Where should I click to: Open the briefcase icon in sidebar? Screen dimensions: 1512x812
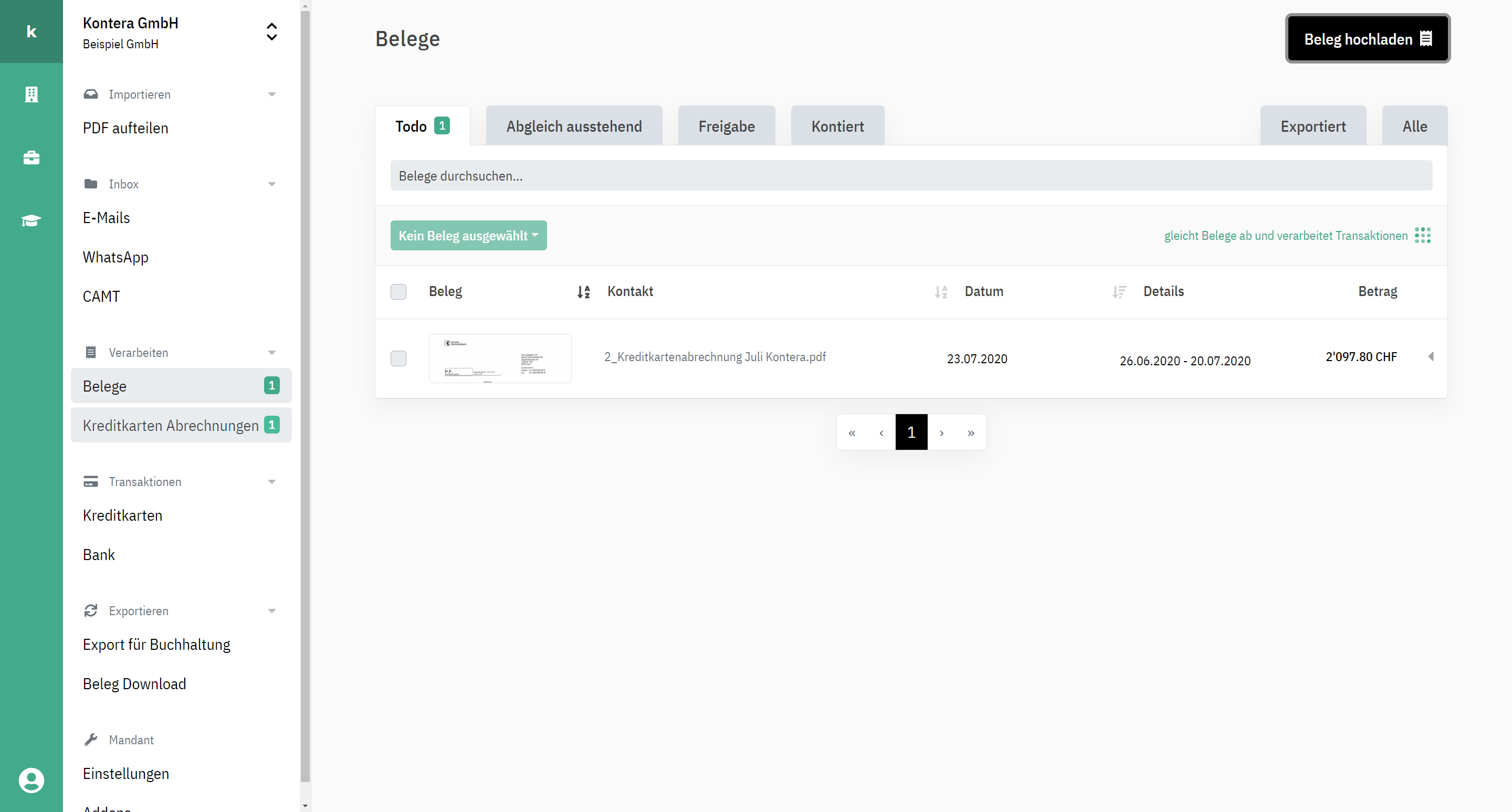point(31,157)
